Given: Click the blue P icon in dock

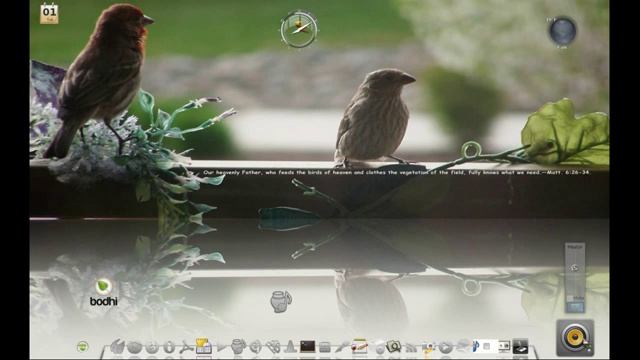Looking at the screenshot, I should coord(475,347).
